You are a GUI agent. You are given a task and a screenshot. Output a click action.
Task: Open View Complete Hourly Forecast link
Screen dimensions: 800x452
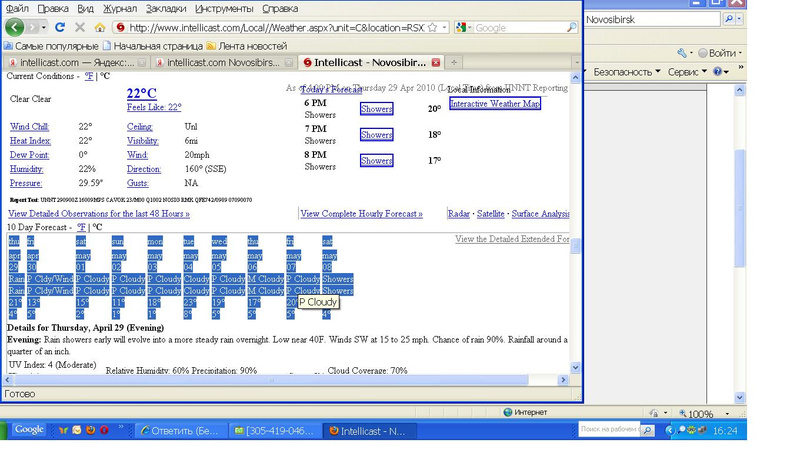(361, 214)
